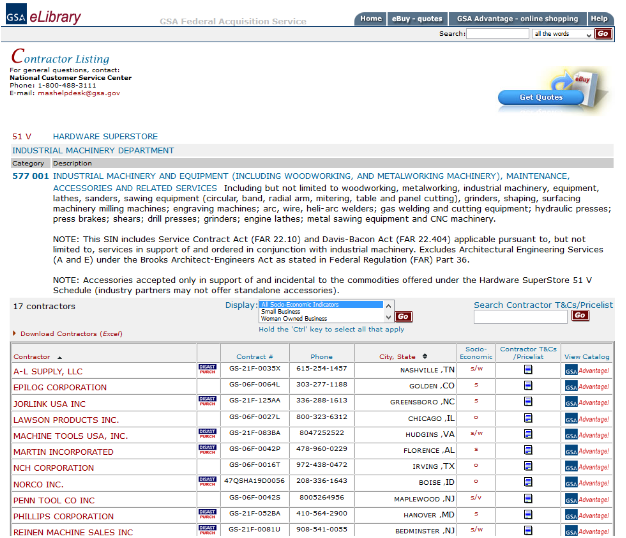Open the 'all the words' search dropdown
Screen dimensions: 626x538
562,34
